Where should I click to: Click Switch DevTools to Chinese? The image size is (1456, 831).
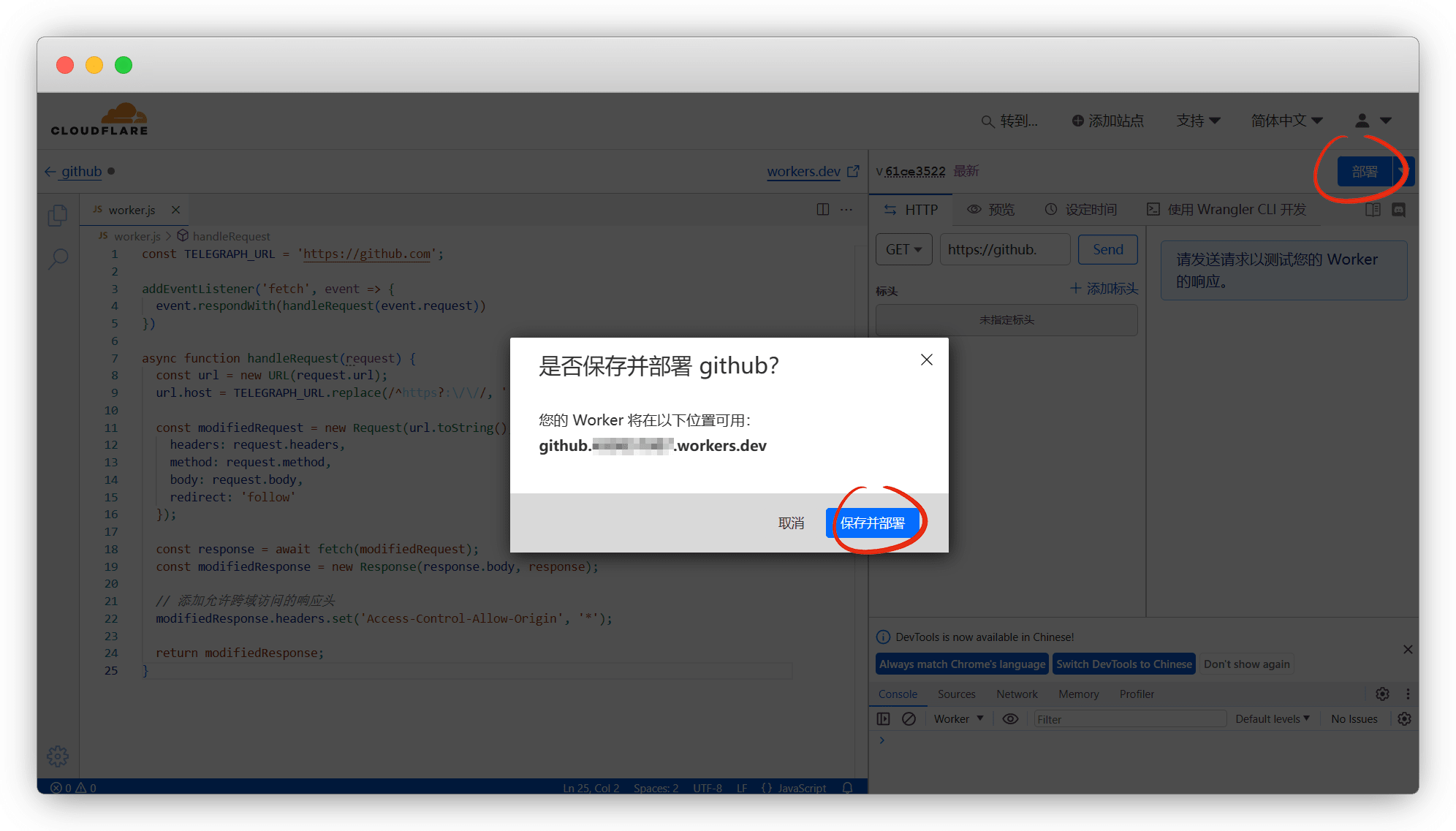pyautogui.click(x=1123, y=664)
